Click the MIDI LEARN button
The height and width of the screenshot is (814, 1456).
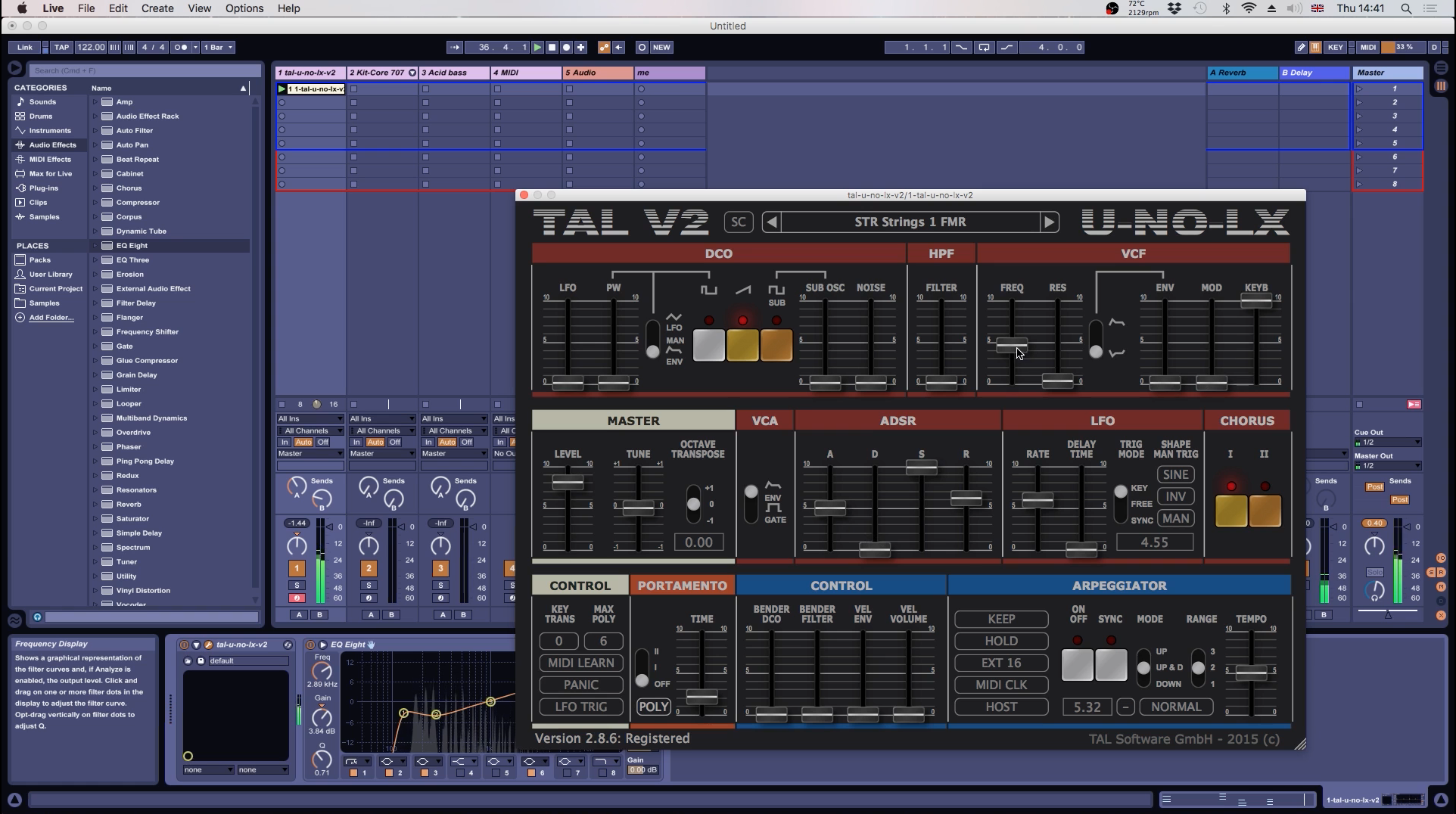581,663
